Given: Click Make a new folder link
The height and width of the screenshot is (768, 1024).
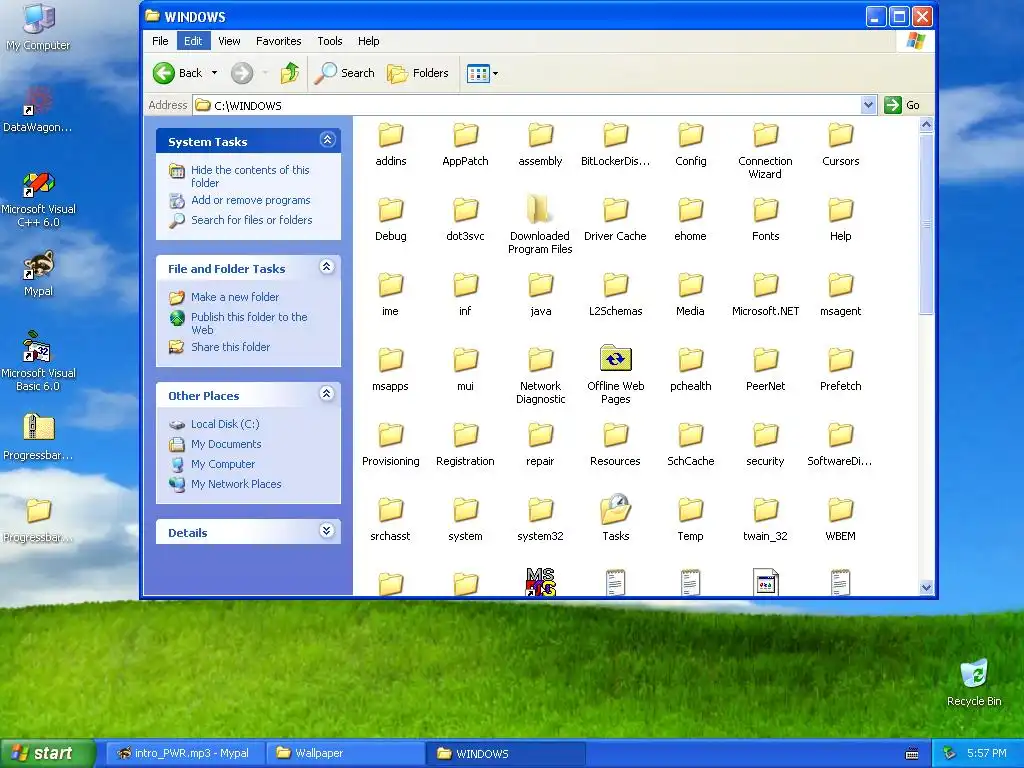Looking at the screenshot, I should 235,297.
